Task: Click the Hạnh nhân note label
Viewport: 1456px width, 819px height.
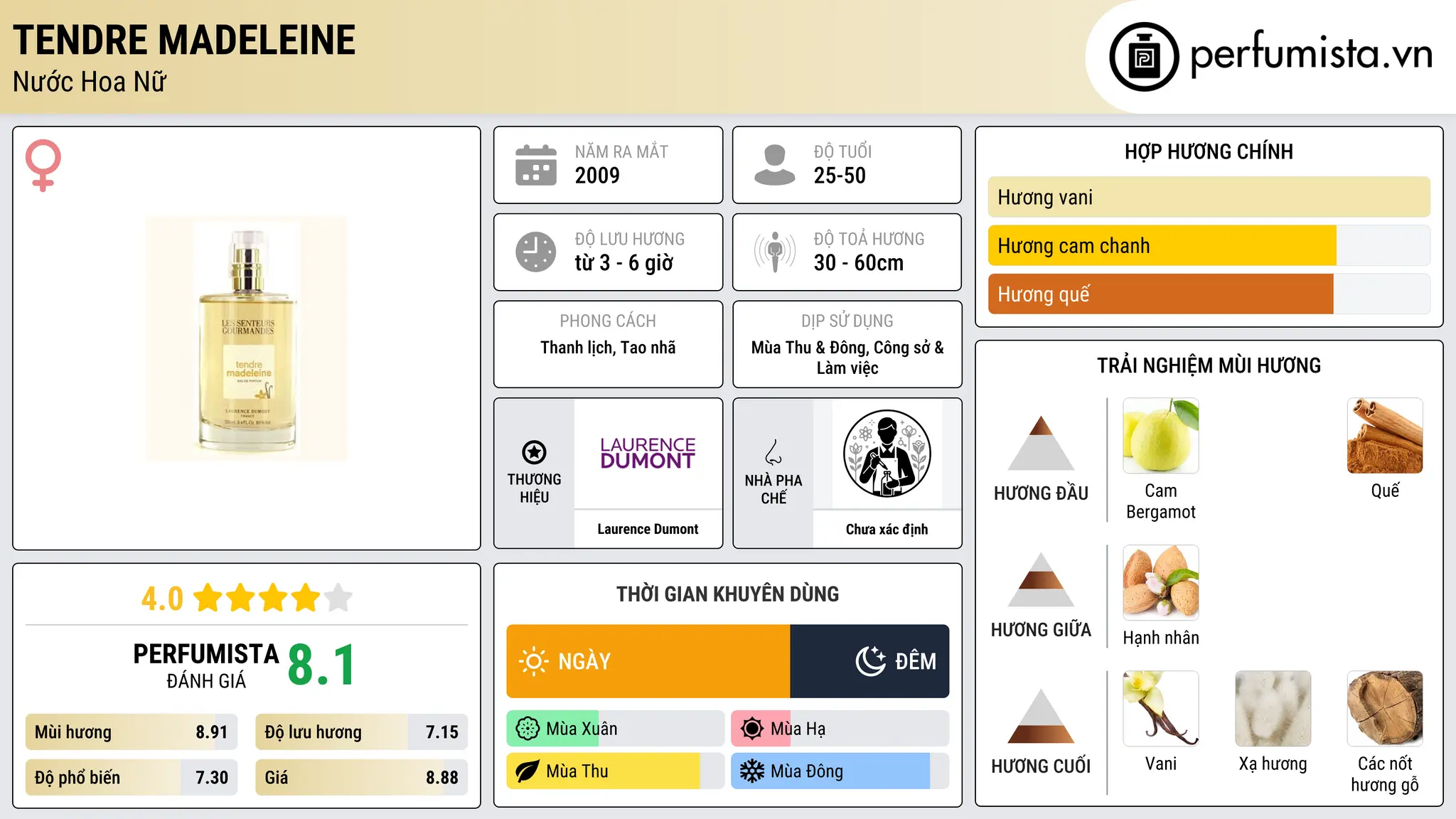Action: click(1161, 638)
